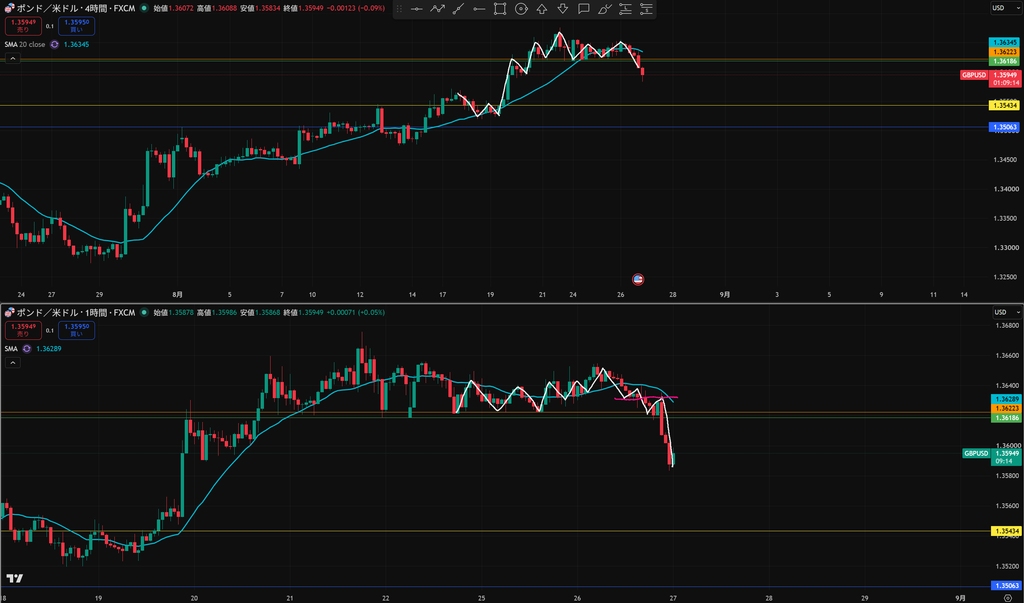Click GBP/USD flag icon in 4-hour chart
Screen dimensions: 1024x603
[x=9, y=8]
